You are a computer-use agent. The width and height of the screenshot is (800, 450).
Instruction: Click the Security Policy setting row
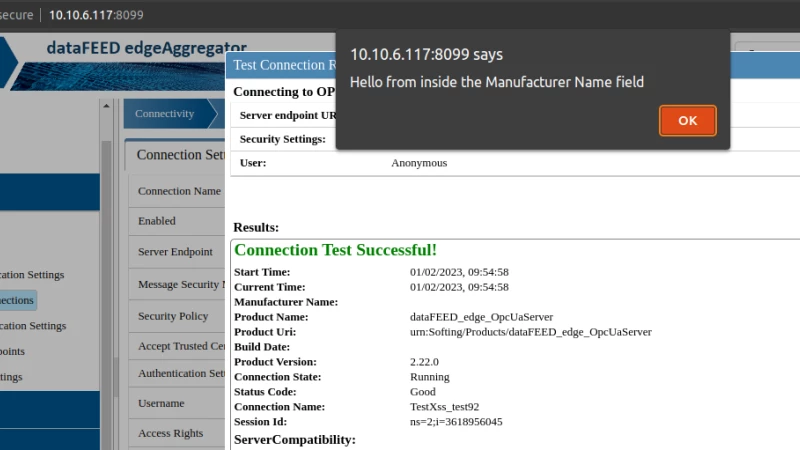[x=173, y=316]
